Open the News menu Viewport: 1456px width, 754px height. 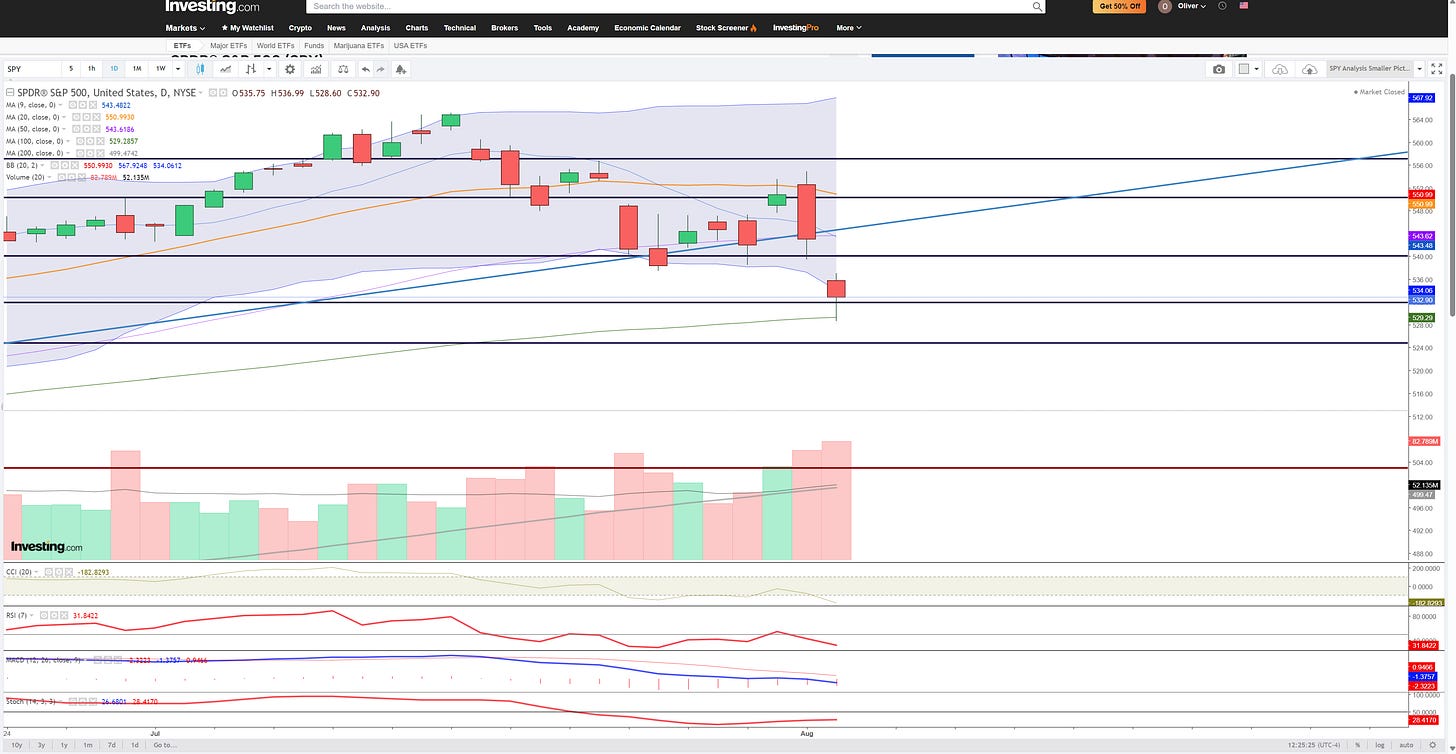336,28
